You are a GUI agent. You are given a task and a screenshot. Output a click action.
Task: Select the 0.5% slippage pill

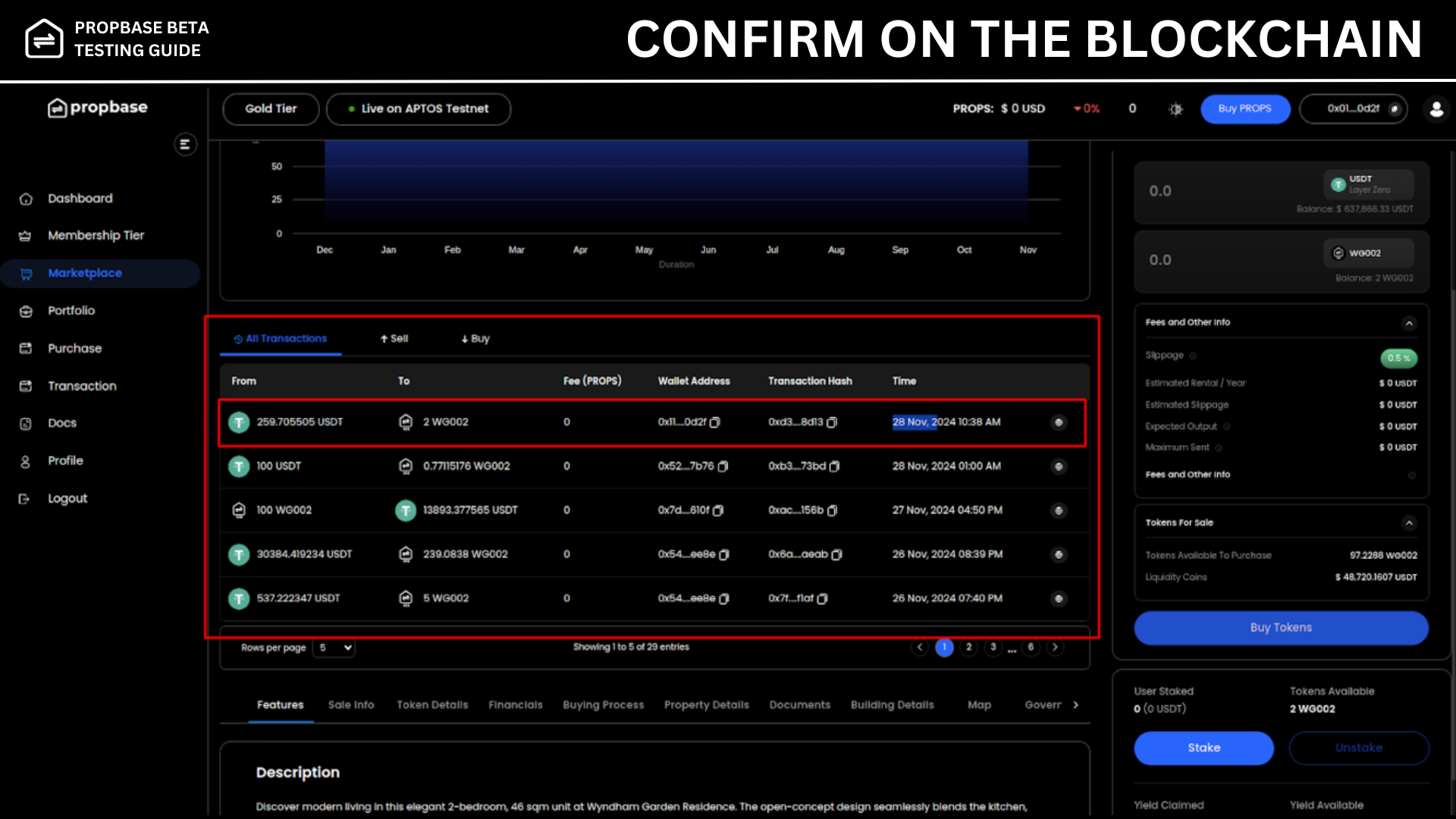1398,358
